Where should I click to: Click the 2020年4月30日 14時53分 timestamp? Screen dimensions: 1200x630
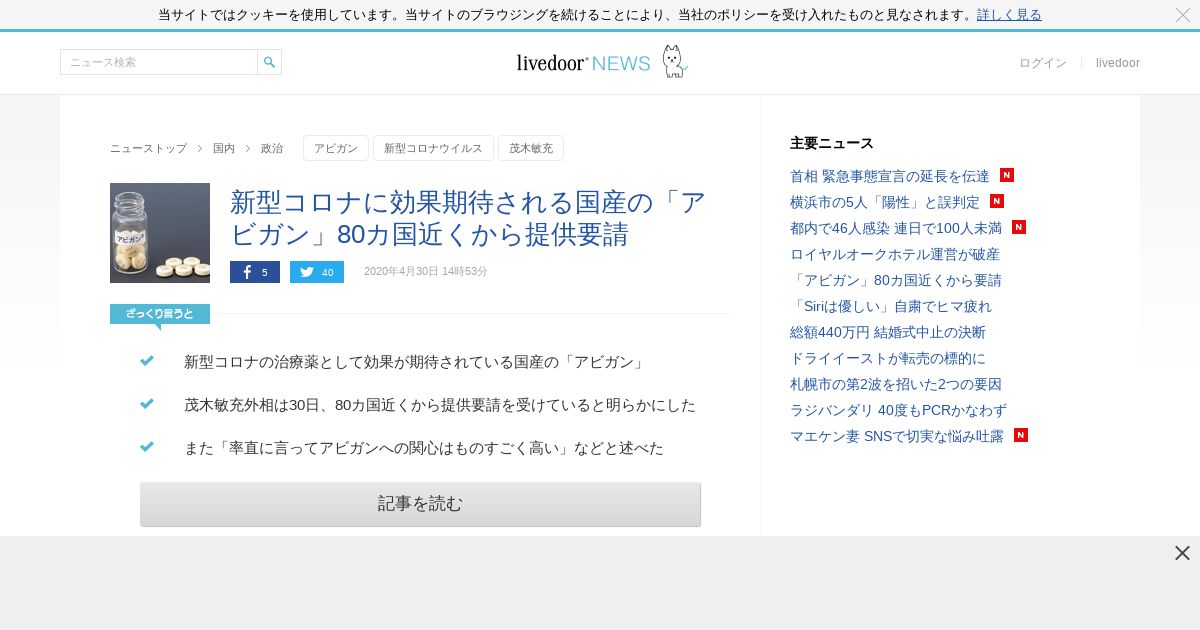[426, 272]
